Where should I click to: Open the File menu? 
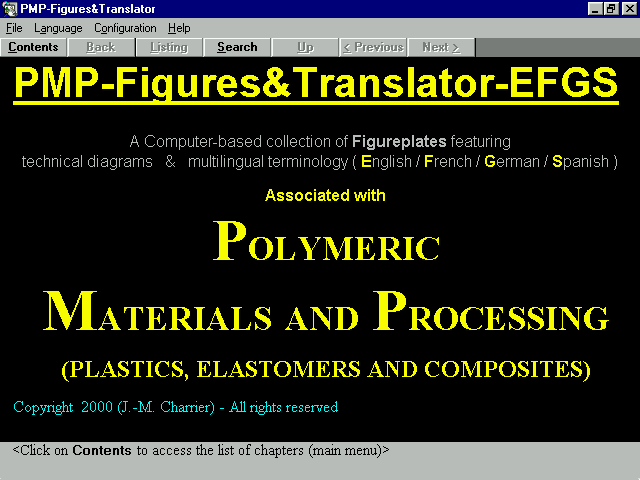pyautogui.click(x=14, y=28)
